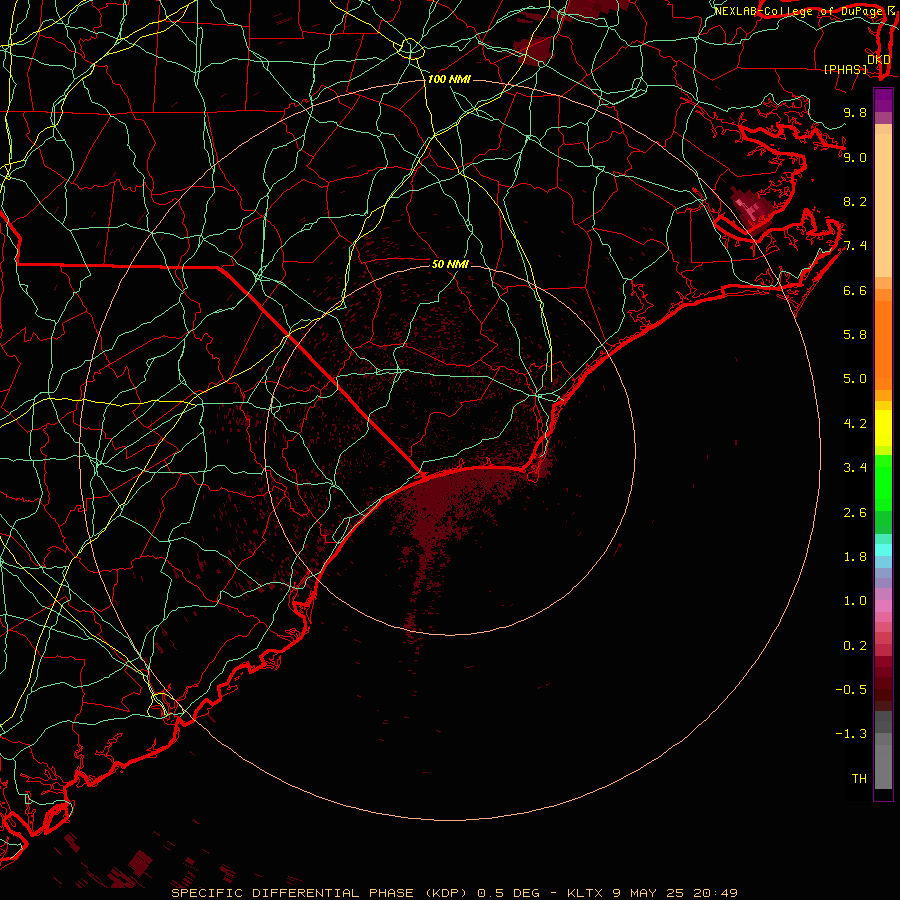Click the 6.6 scale value

tap(855, 290)
